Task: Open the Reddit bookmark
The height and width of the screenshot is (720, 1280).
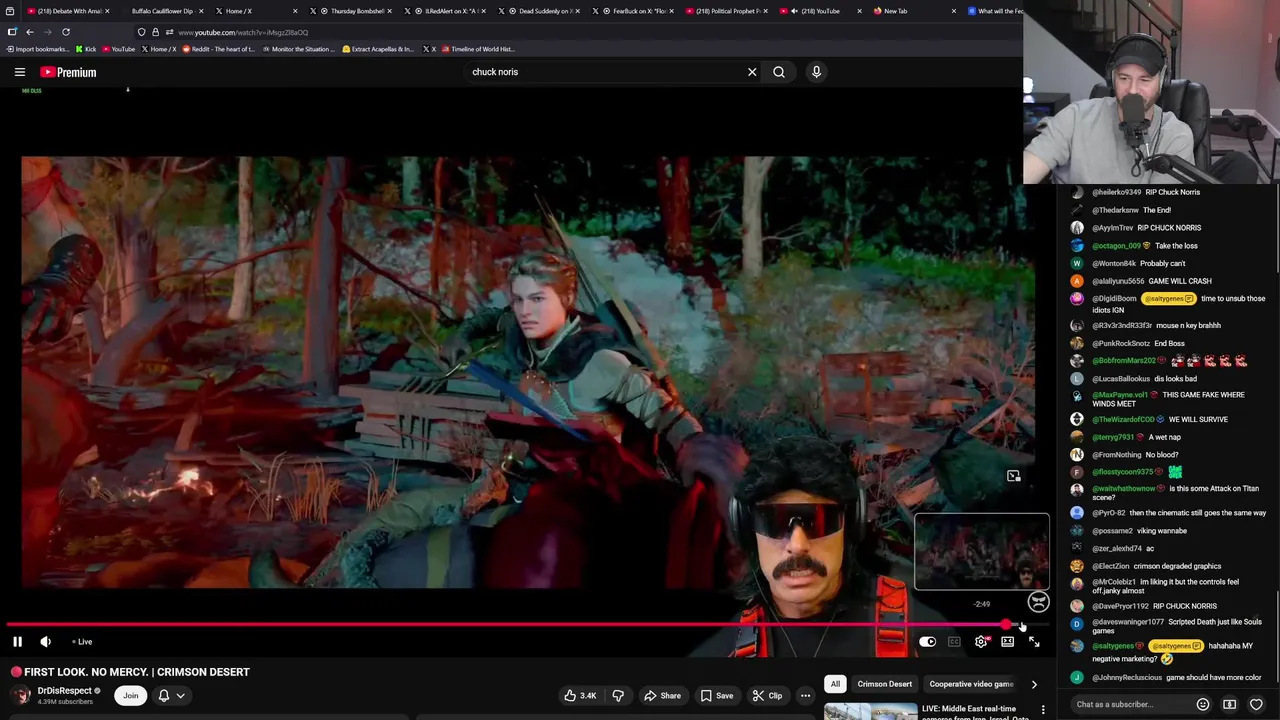Action: tap(218, 49)
